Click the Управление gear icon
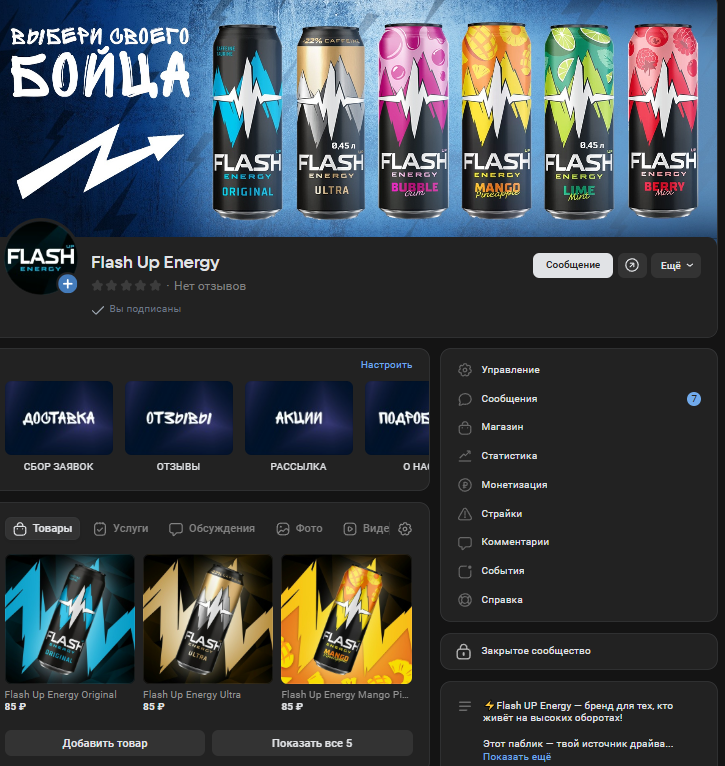725x766 pixels. [x=465, y=370]
